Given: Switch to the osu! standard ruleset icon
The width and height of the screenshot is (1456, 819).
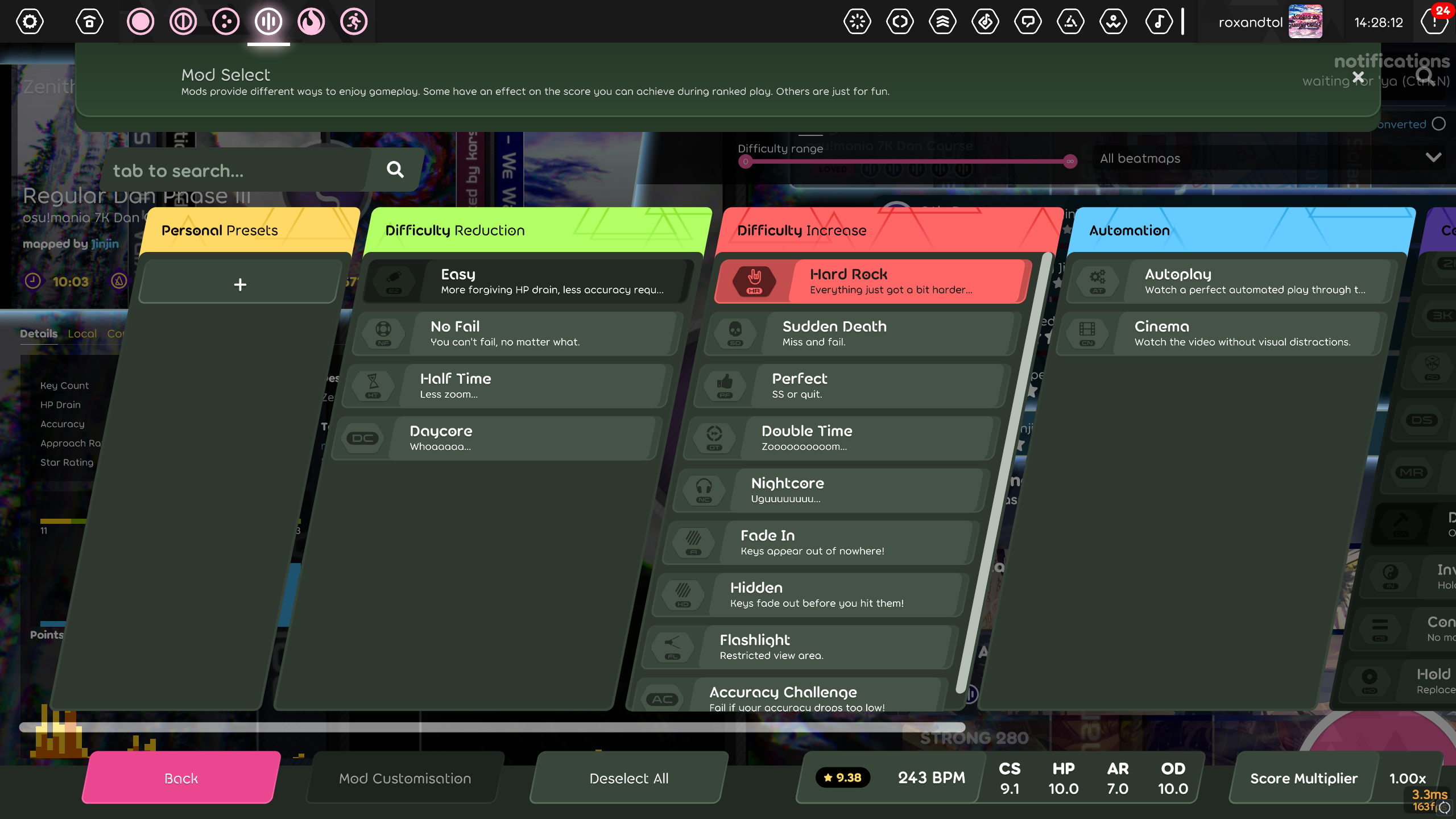Looking at the screenshot, I should (140, 21).
